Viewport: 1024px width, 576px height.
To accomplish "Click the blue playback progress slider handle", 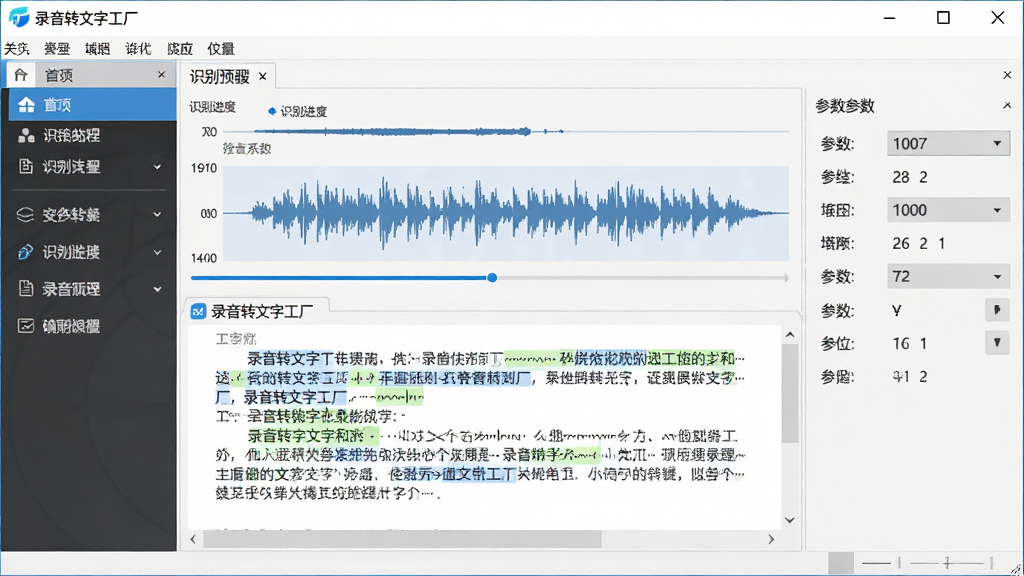I will coord(492,278).
